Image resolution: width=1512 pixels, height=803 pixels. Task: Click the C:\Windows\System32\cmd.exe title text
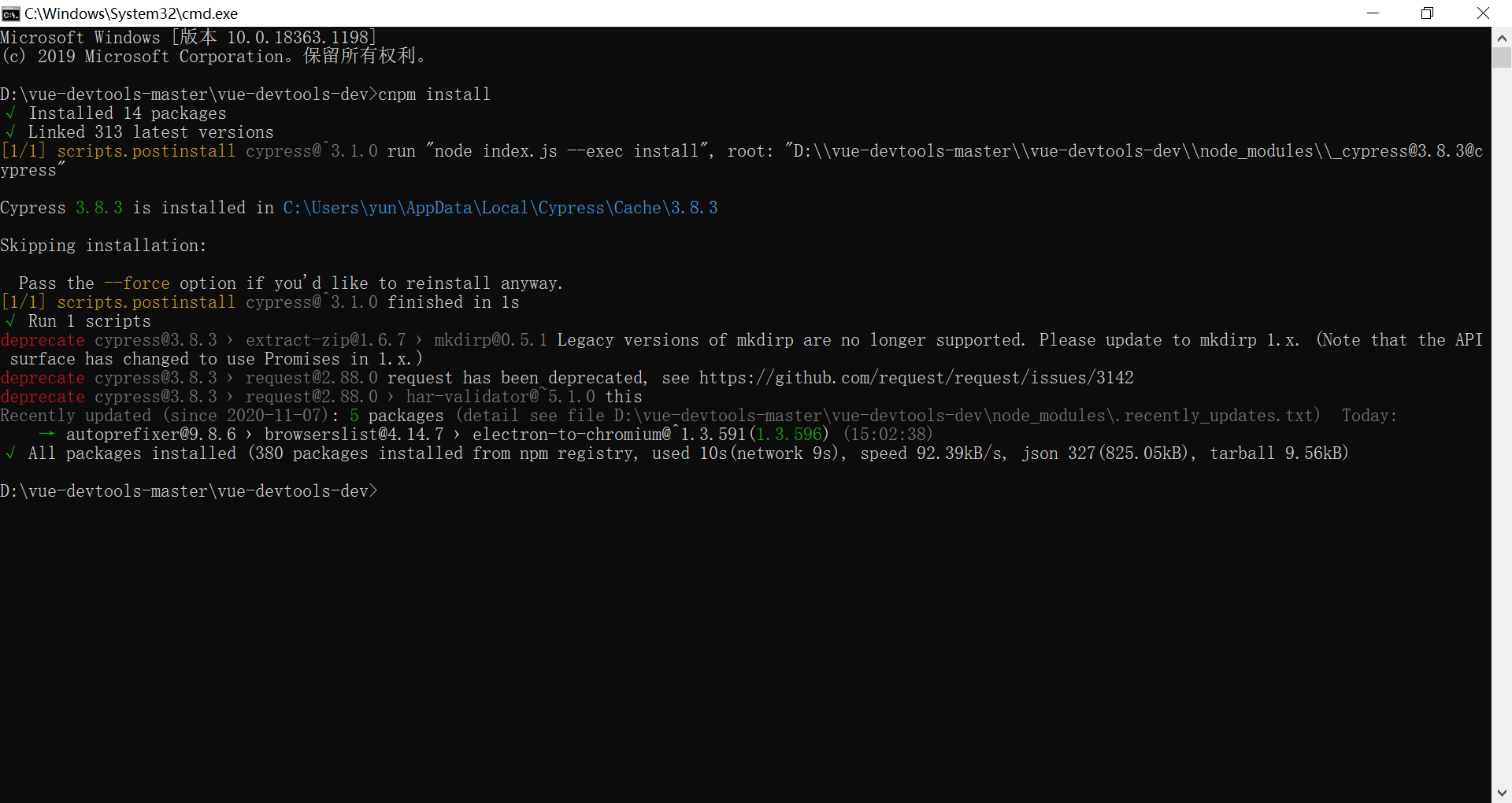(131, 13)
